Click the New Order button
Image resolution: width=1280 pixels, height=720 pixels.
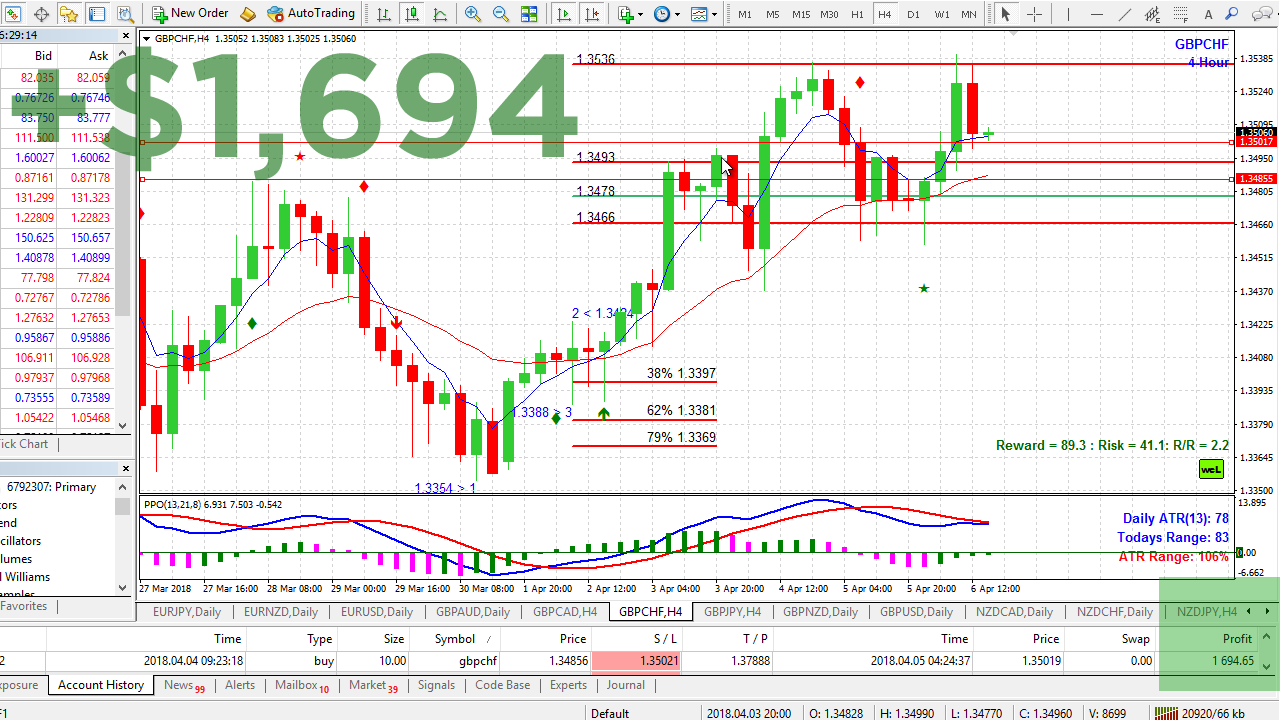[x=190, y=14]
